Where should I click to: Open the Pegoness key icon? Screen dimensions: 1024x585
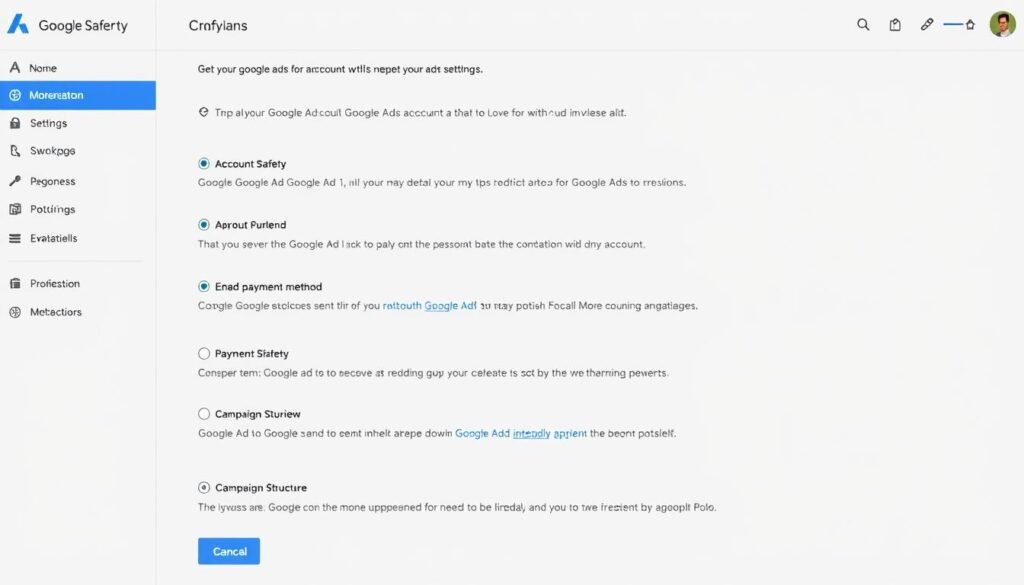14,181
